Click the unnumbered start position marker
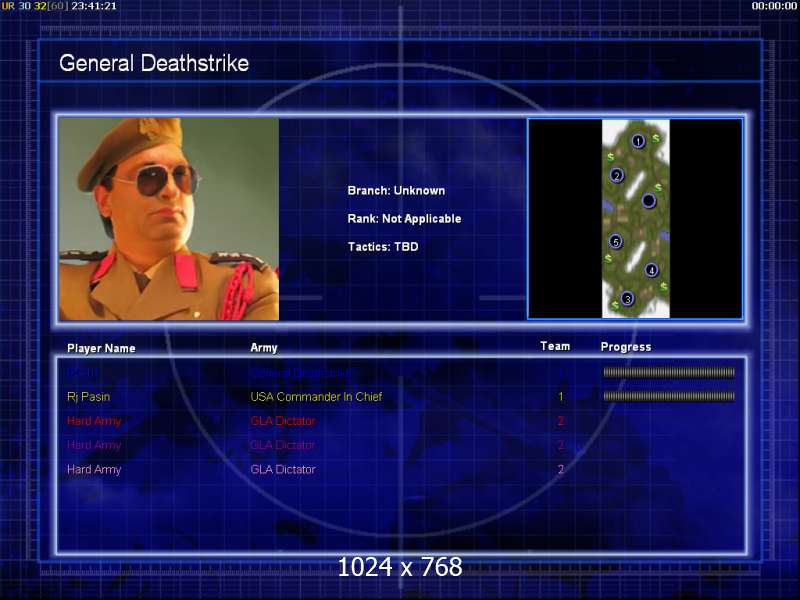The image size is (800, 600). point(648,201)
